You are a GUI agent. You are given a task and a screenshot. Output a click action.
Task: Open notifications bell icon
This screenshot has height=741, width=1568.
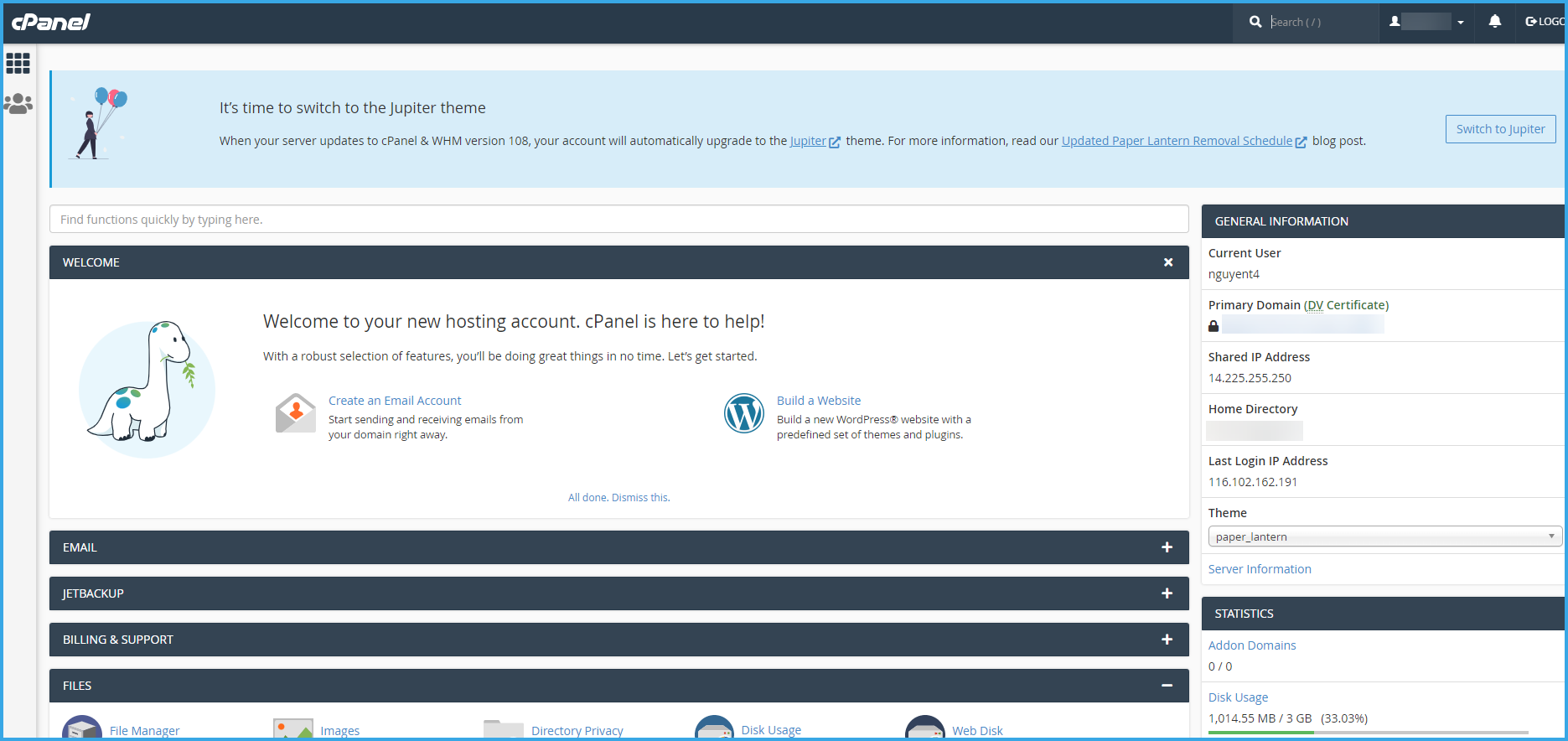tap(1495, 22)
